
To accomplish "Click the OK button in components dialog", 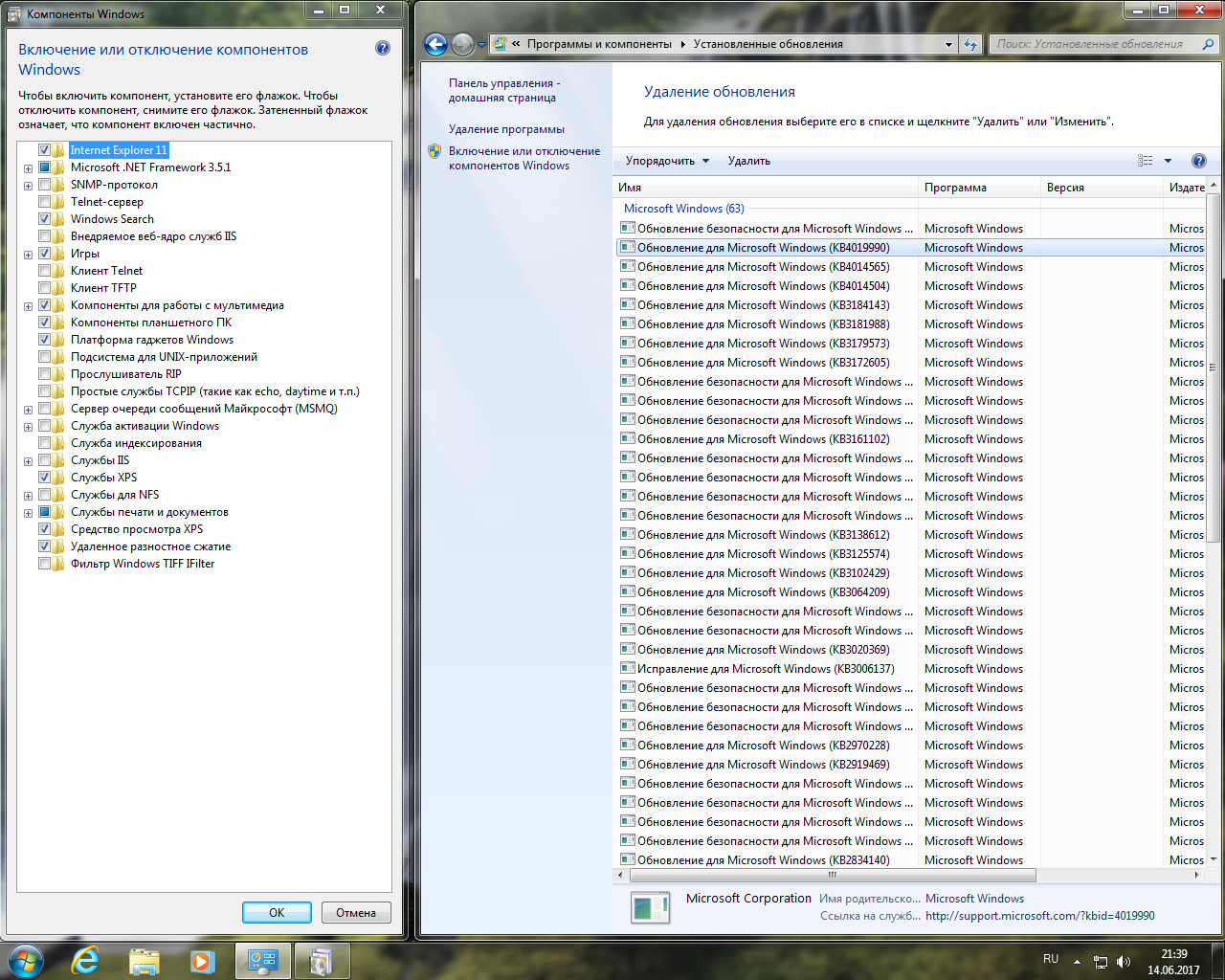I will pos(277,912).
